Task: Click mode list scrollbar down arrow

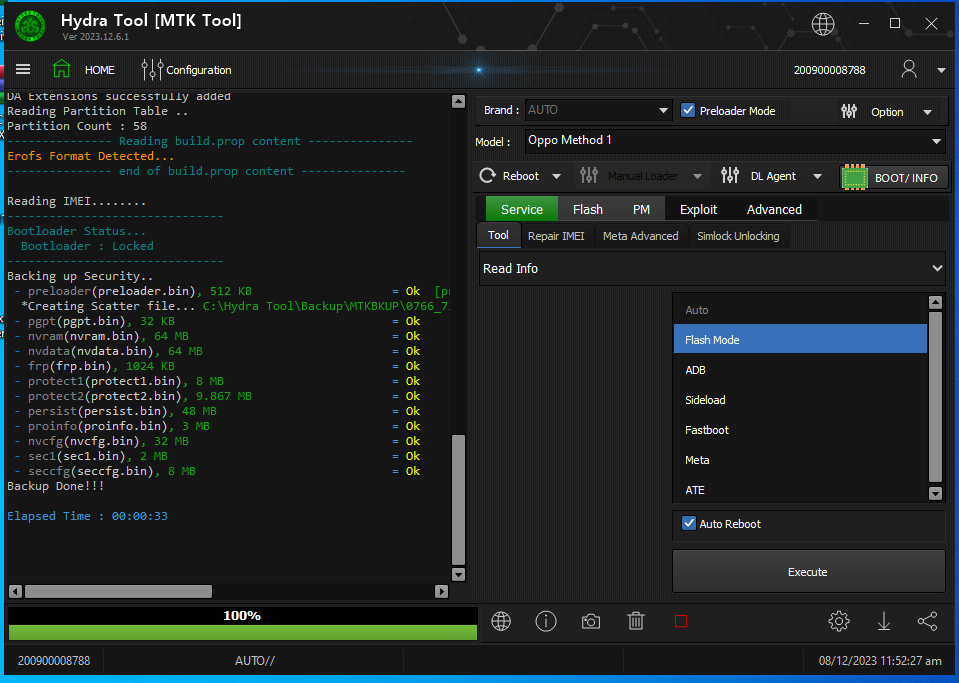Action: coord(935,493)
